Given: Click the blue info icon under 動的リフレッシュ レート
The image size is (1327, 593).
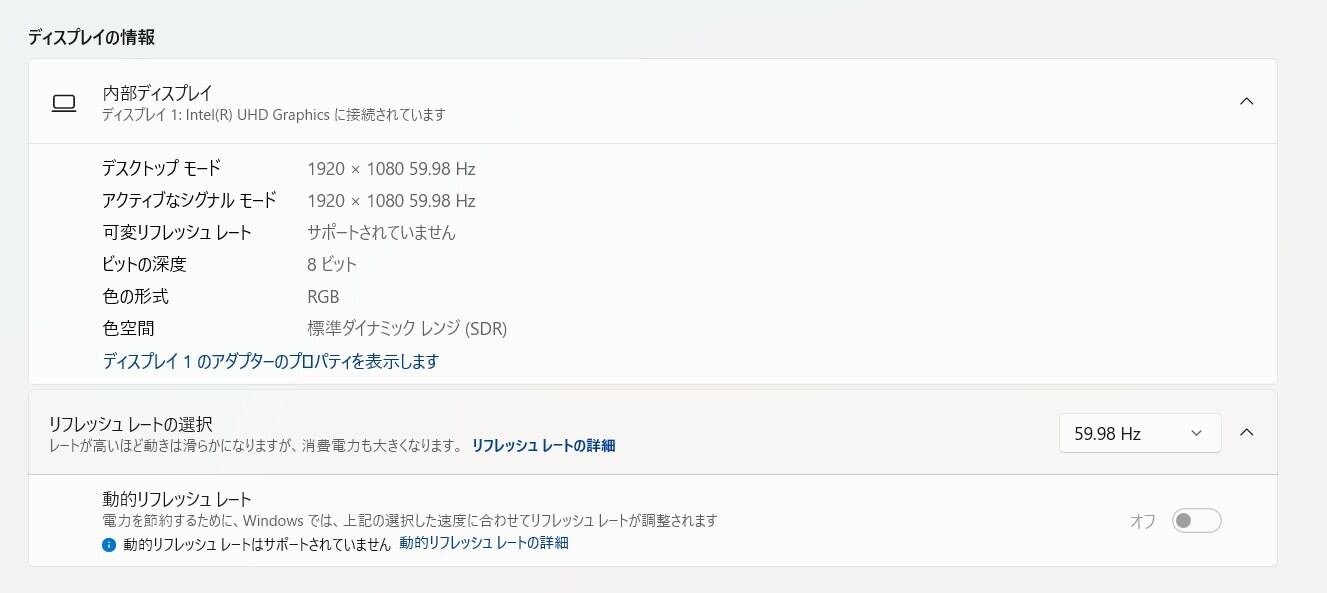Looking at the screenshot, I should click(x=109, y=545).
